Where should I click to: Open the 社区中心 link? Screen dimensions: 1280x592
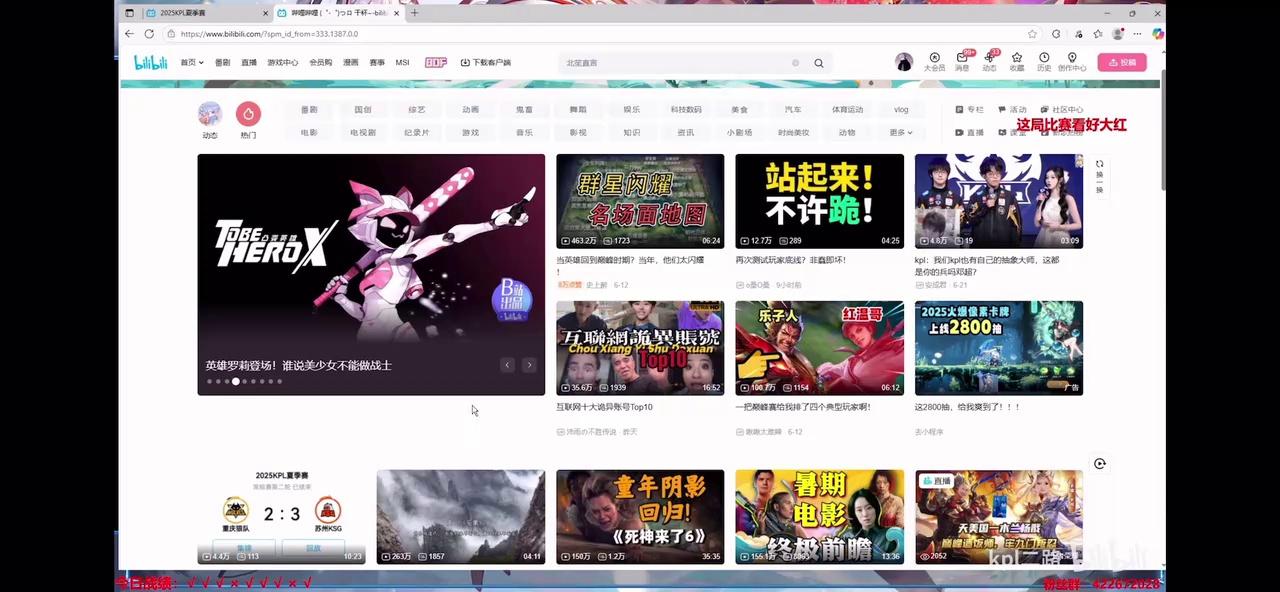click(x=1062, y=109)
